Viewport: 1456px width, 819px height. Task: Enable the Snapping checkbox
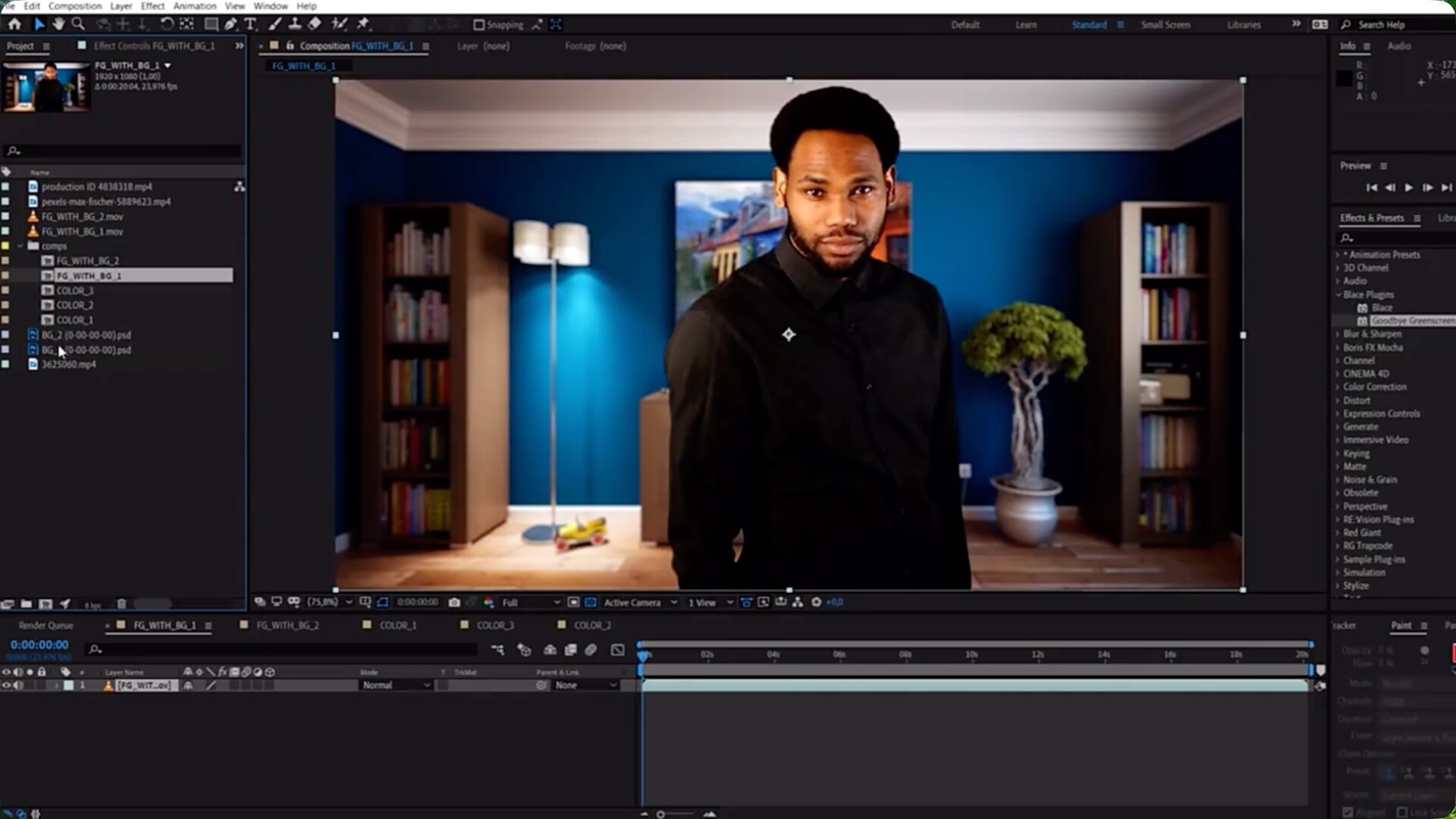click(479, 25)
